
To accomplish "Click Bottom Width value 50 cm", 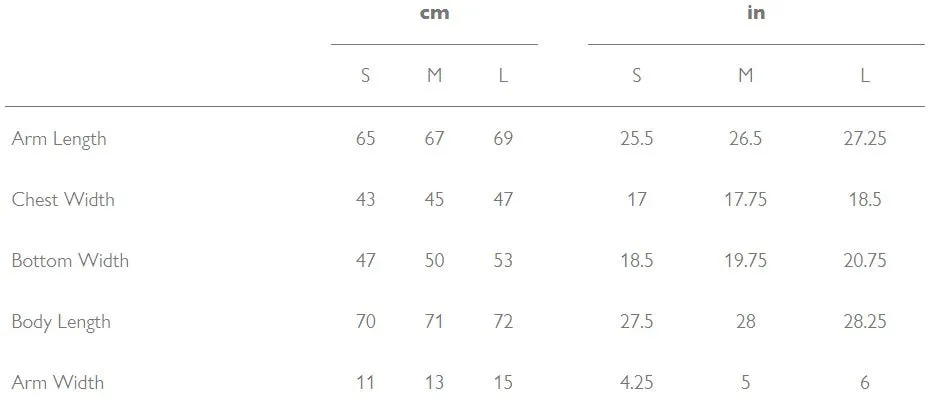I will coord(434,261).
